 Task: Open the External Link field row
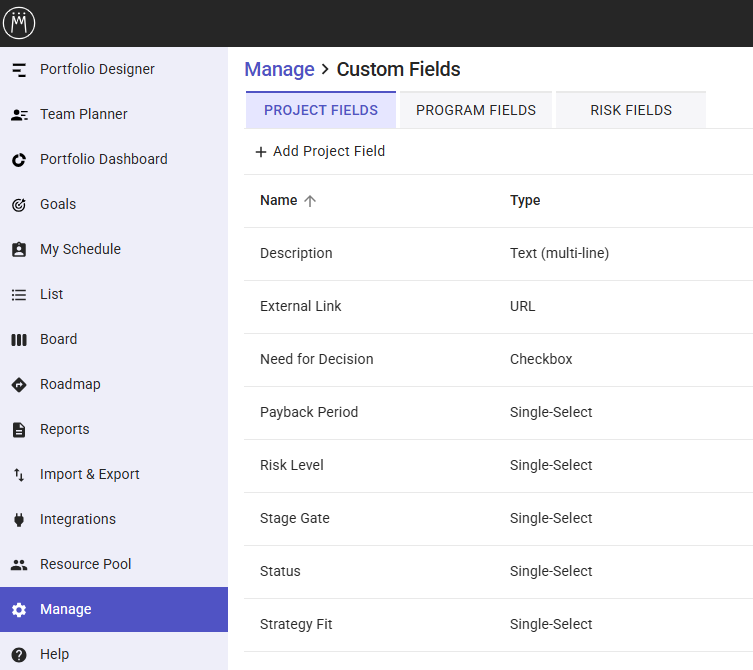pyautogui.click(x=498, y=307)
